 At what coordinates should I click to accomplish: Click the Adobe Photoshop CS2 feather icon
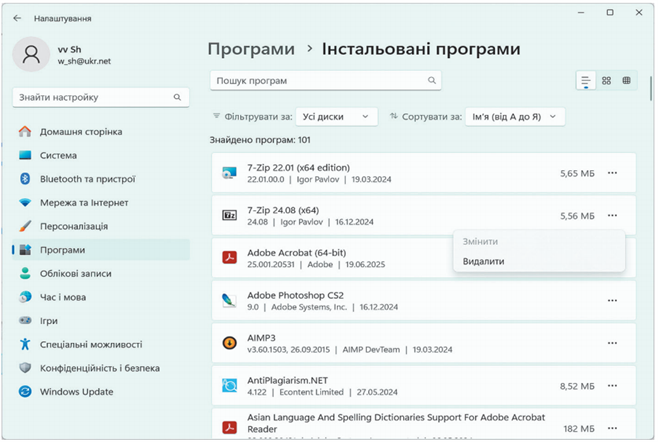[x=230, y=301]
